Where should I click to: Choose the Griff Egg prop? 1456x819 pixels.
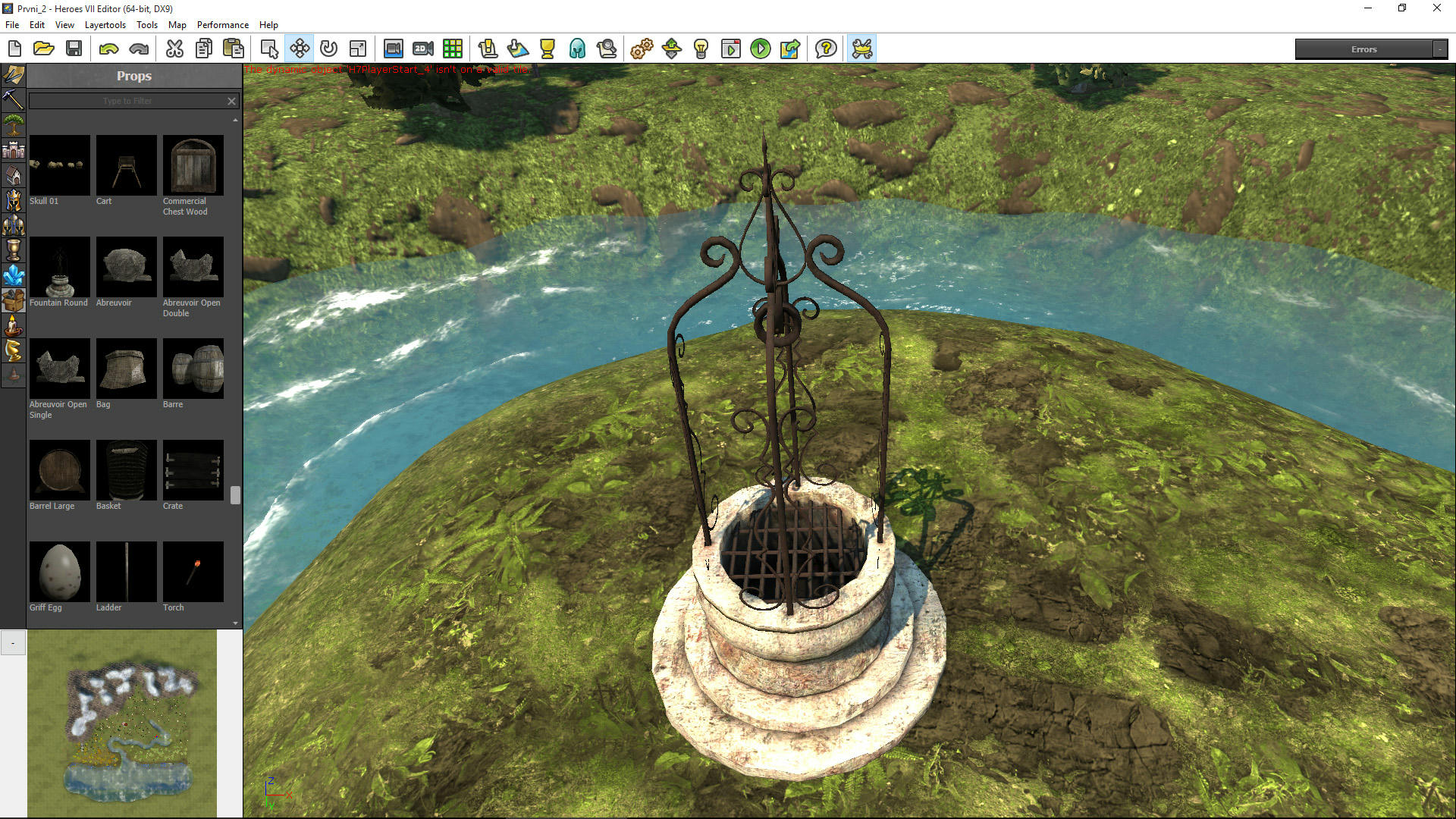59,572
